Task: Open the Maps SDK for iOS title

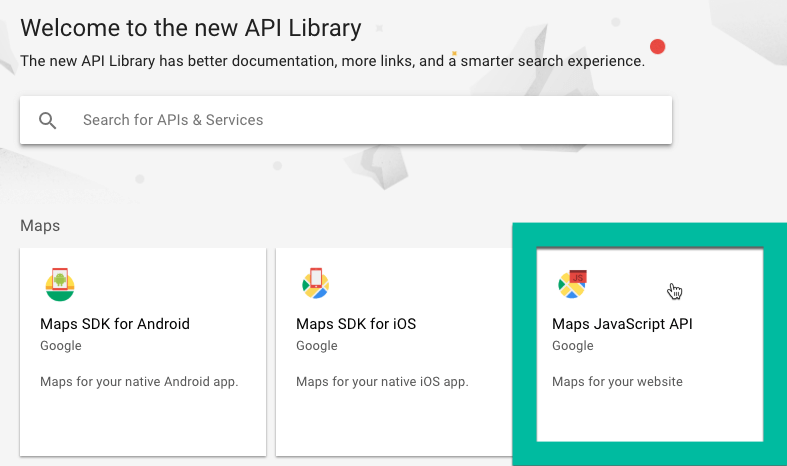Action: click(x=356, y=324)
